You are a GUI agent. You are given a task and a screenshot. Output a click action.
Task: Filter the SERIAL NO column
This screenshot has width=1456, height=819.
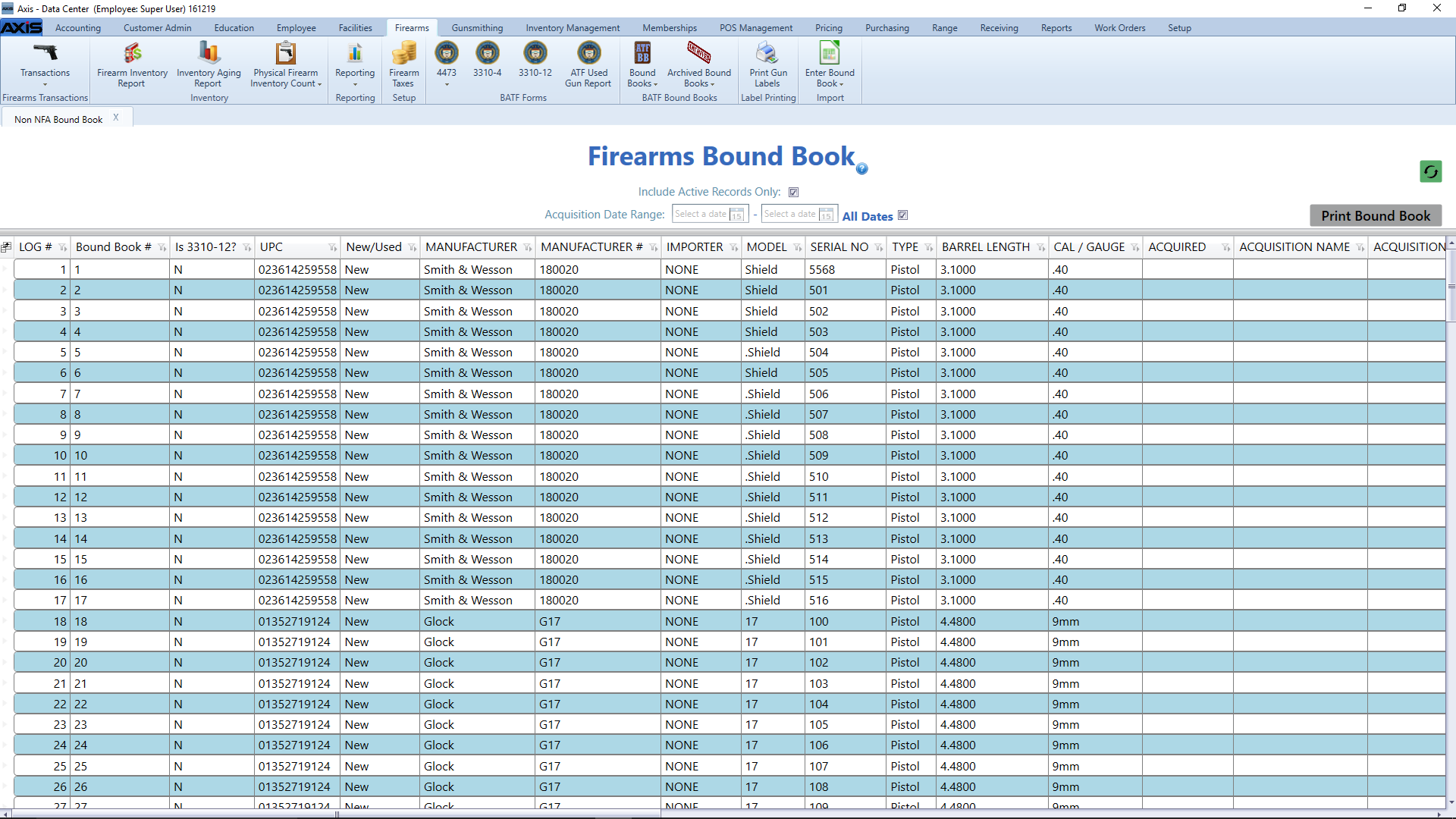click(x=879, y=248)
